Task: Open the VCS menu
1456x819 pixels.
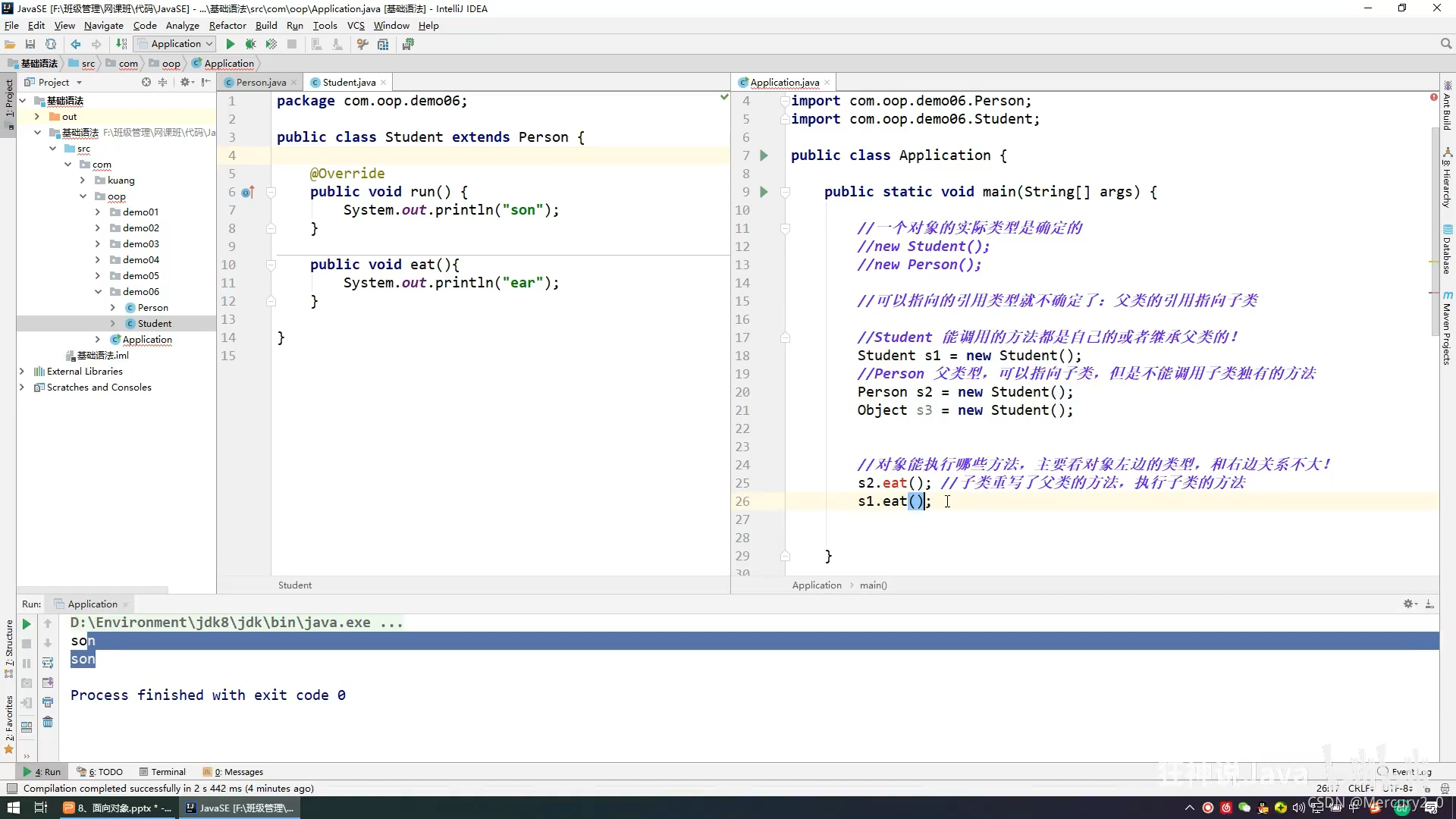Action: (x=356, y=25)
